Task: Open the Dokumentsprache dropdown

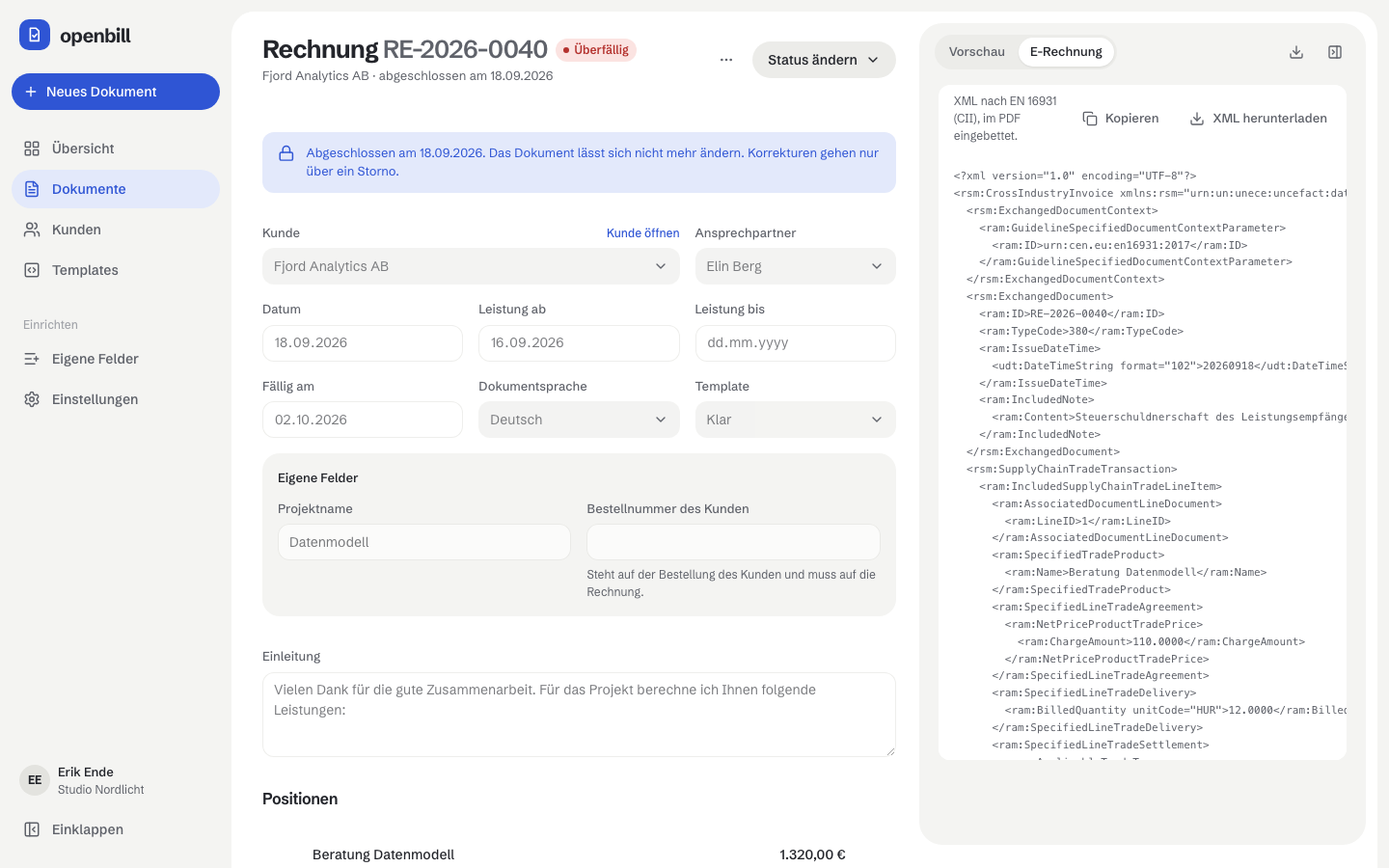Action: pyautogui.click(x=579, y=420)
